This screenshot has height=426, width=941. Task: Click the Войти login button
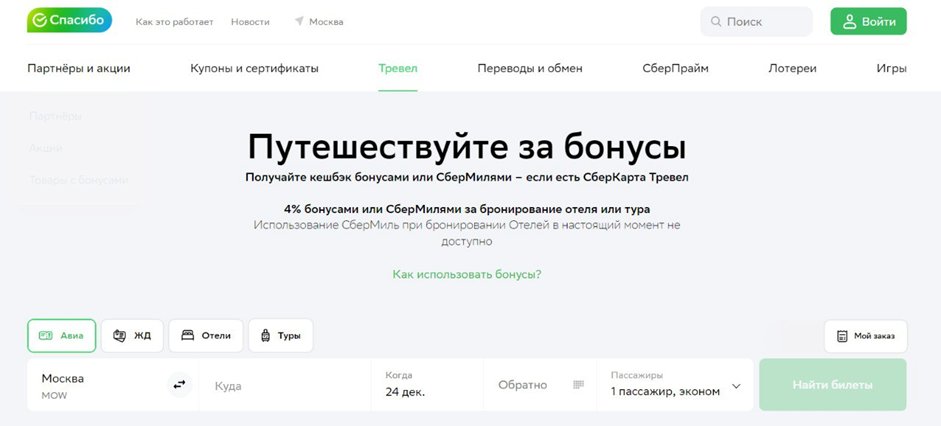[868, 22]
